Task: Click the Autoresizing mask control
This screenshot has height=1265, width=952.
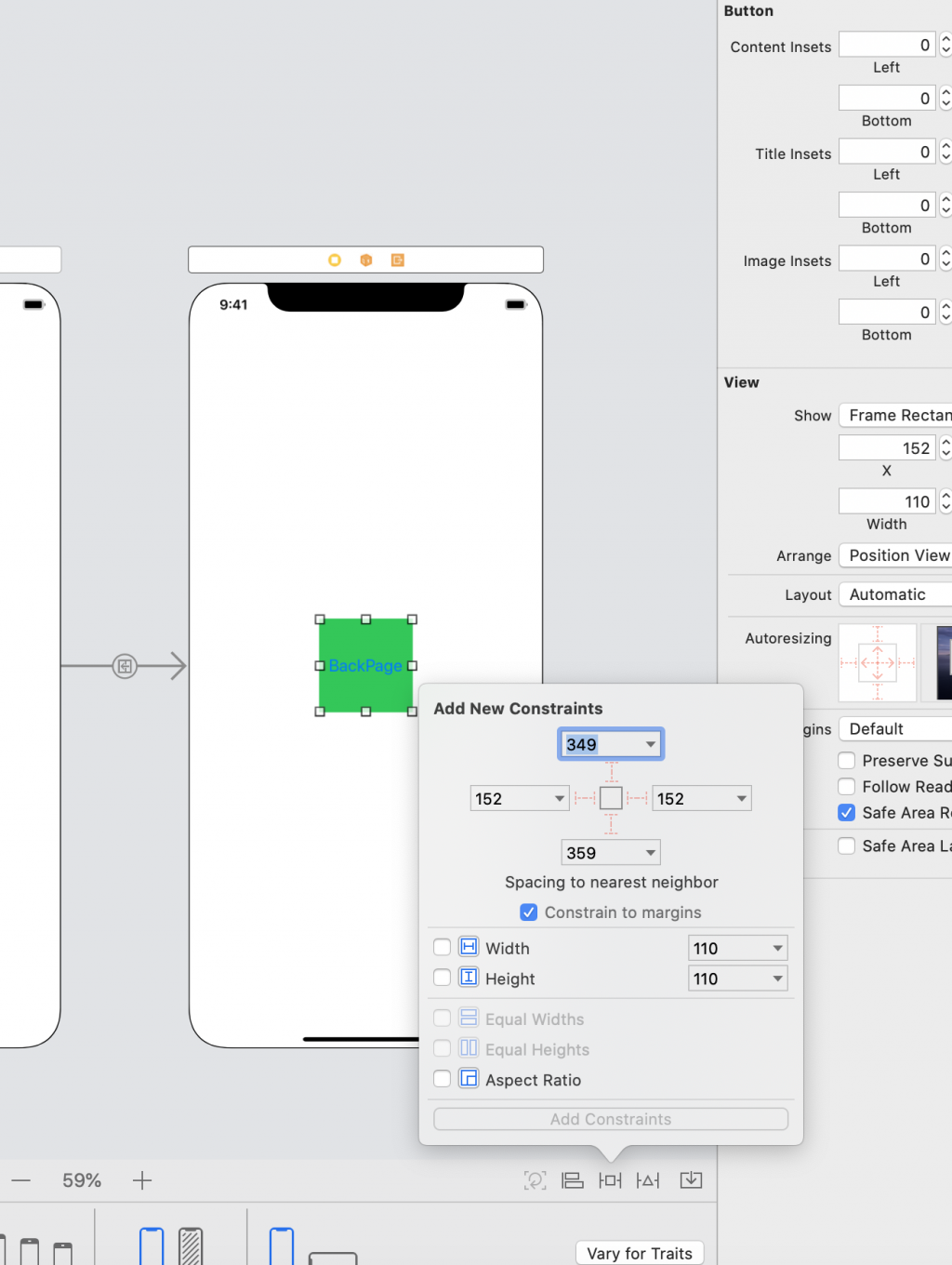Action: tap(878, 662)
